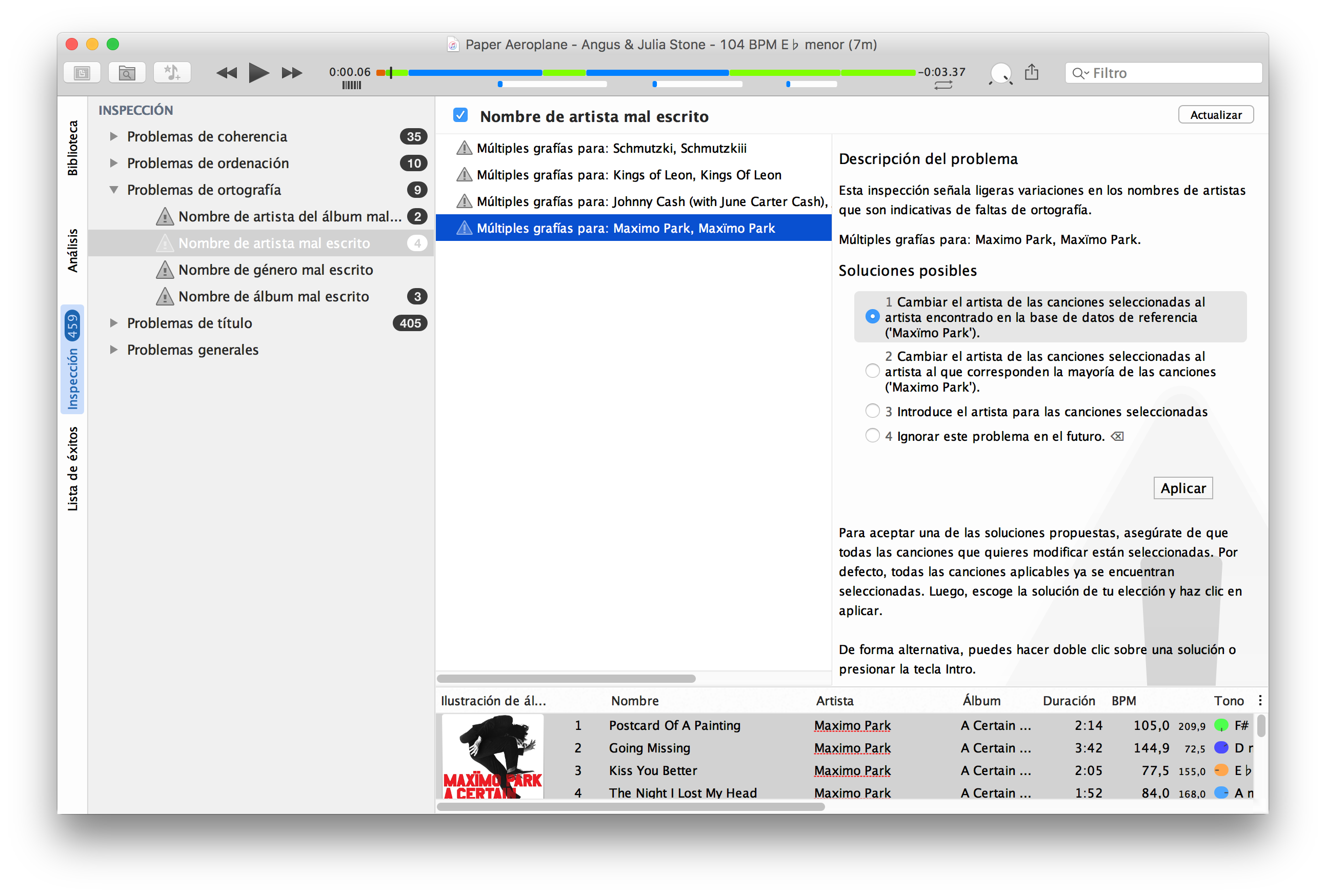Select 'Múltiples grafías para: Schmutzki, Schmutzkiii' row

(x=633, y=148)
